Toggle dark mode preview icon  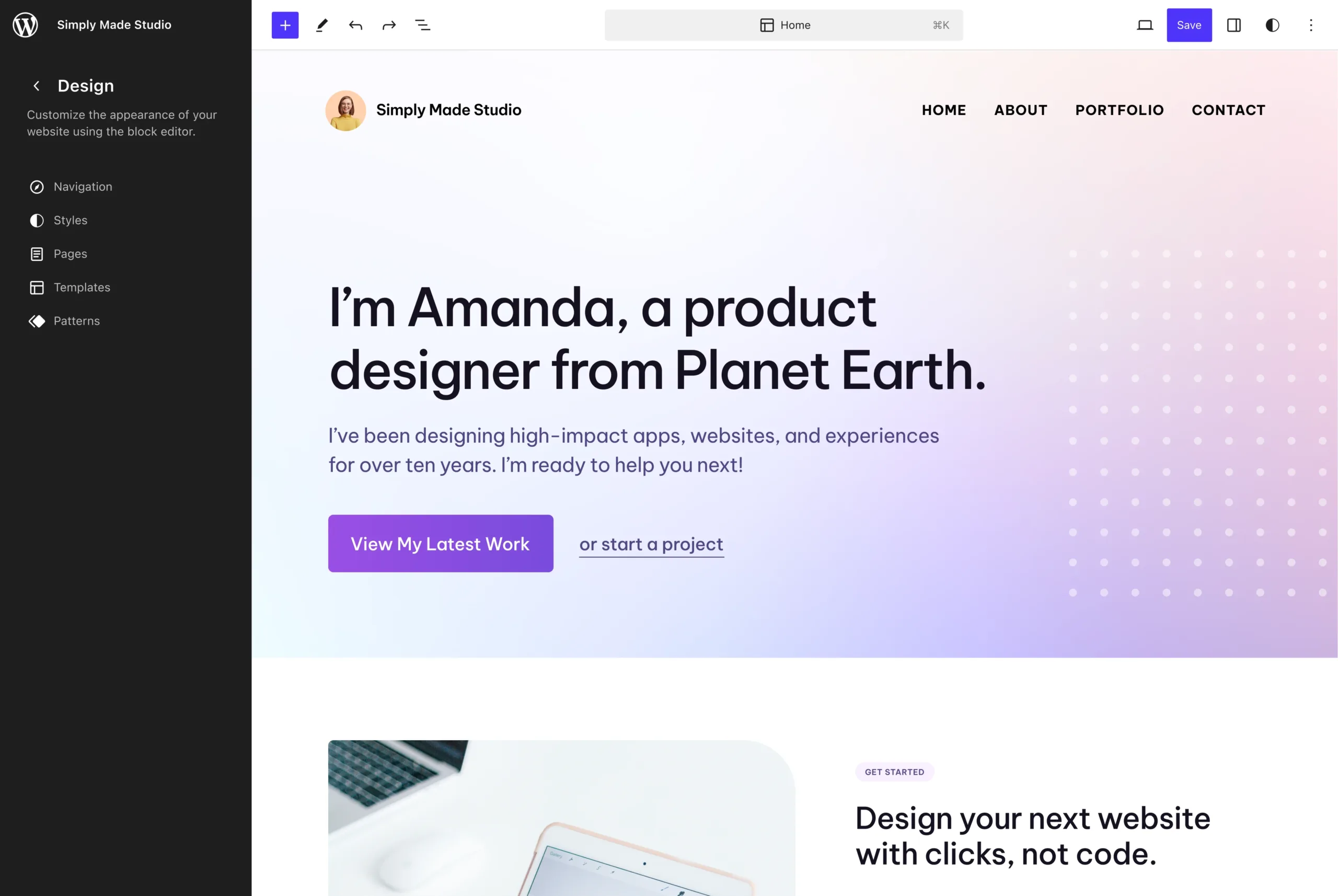pos(1273,25)
